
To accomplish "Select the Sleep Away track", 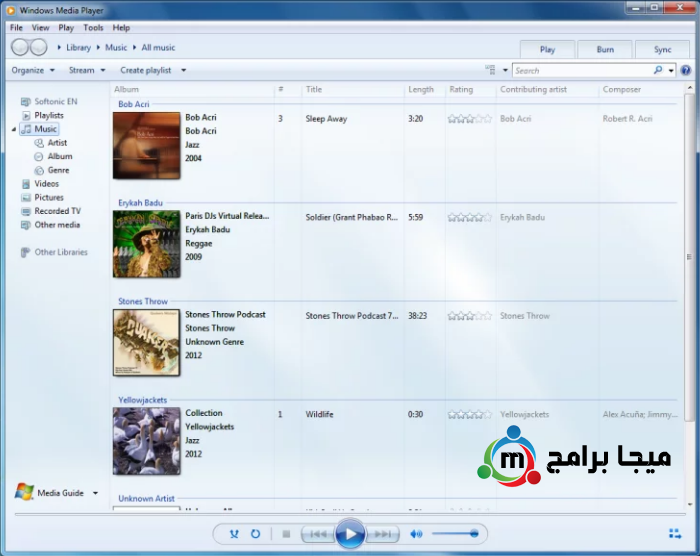I will pyautogui.click(x=326, y=119).
